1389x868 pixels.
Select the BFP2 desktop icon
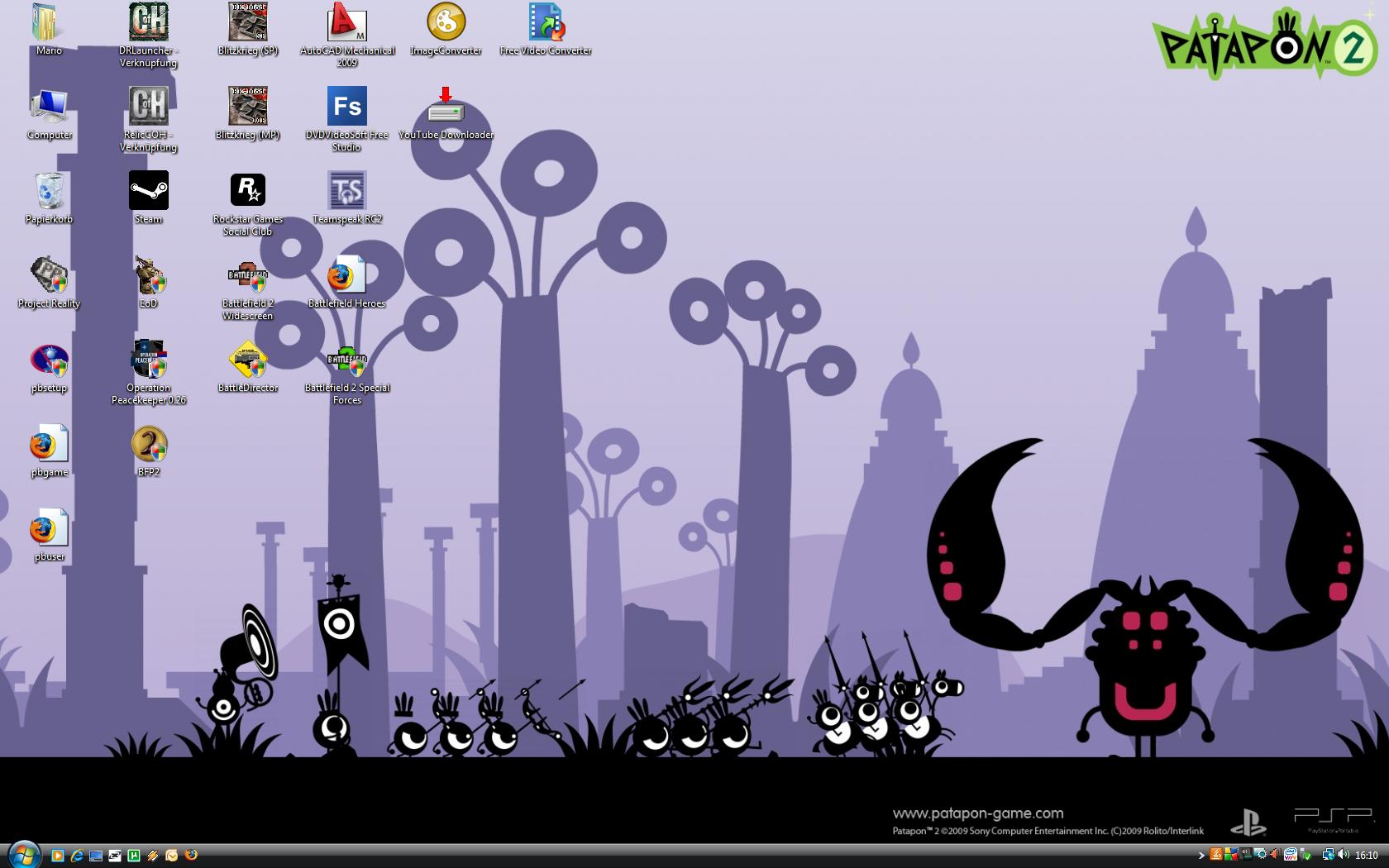[x=148, y=451]
